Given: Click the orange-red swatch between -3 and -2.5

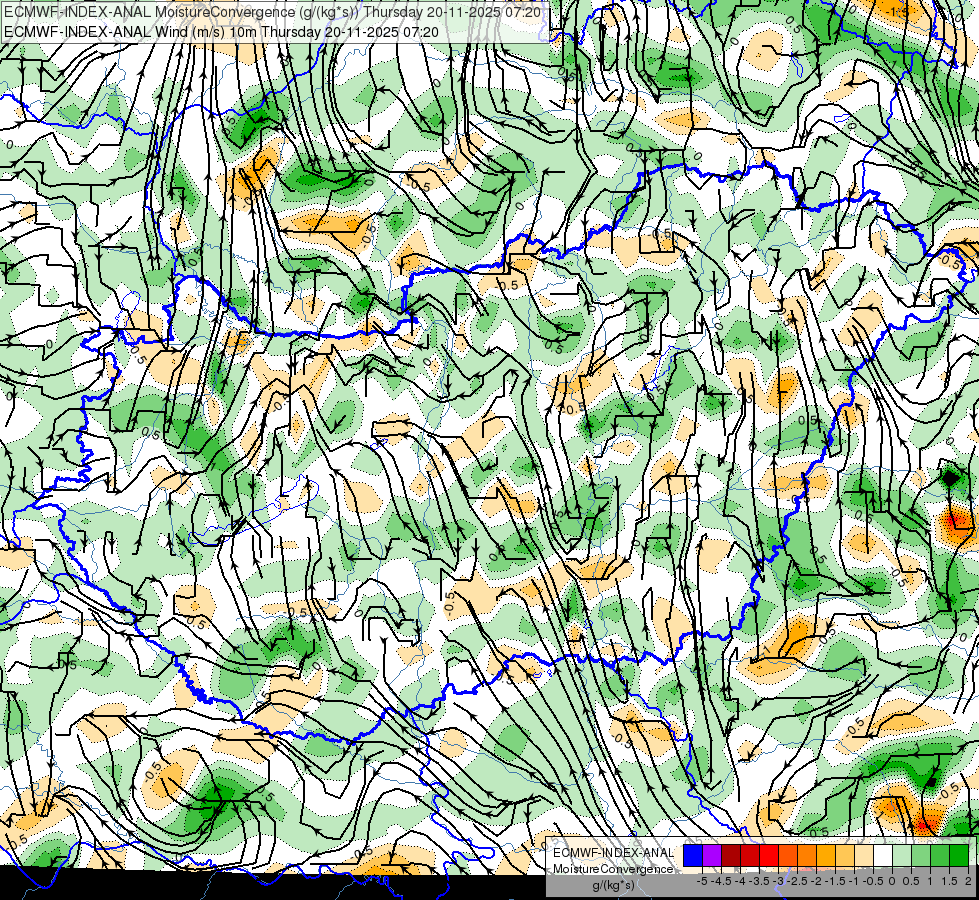Looking at the screenshot, I should pos(788,856).
